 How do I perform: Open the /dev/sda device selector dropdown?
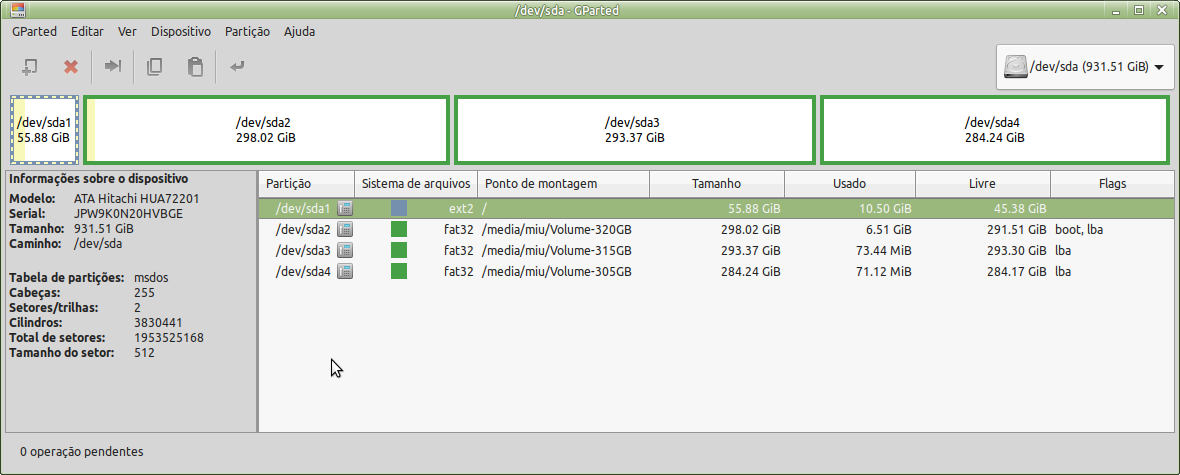point(1084,67)
